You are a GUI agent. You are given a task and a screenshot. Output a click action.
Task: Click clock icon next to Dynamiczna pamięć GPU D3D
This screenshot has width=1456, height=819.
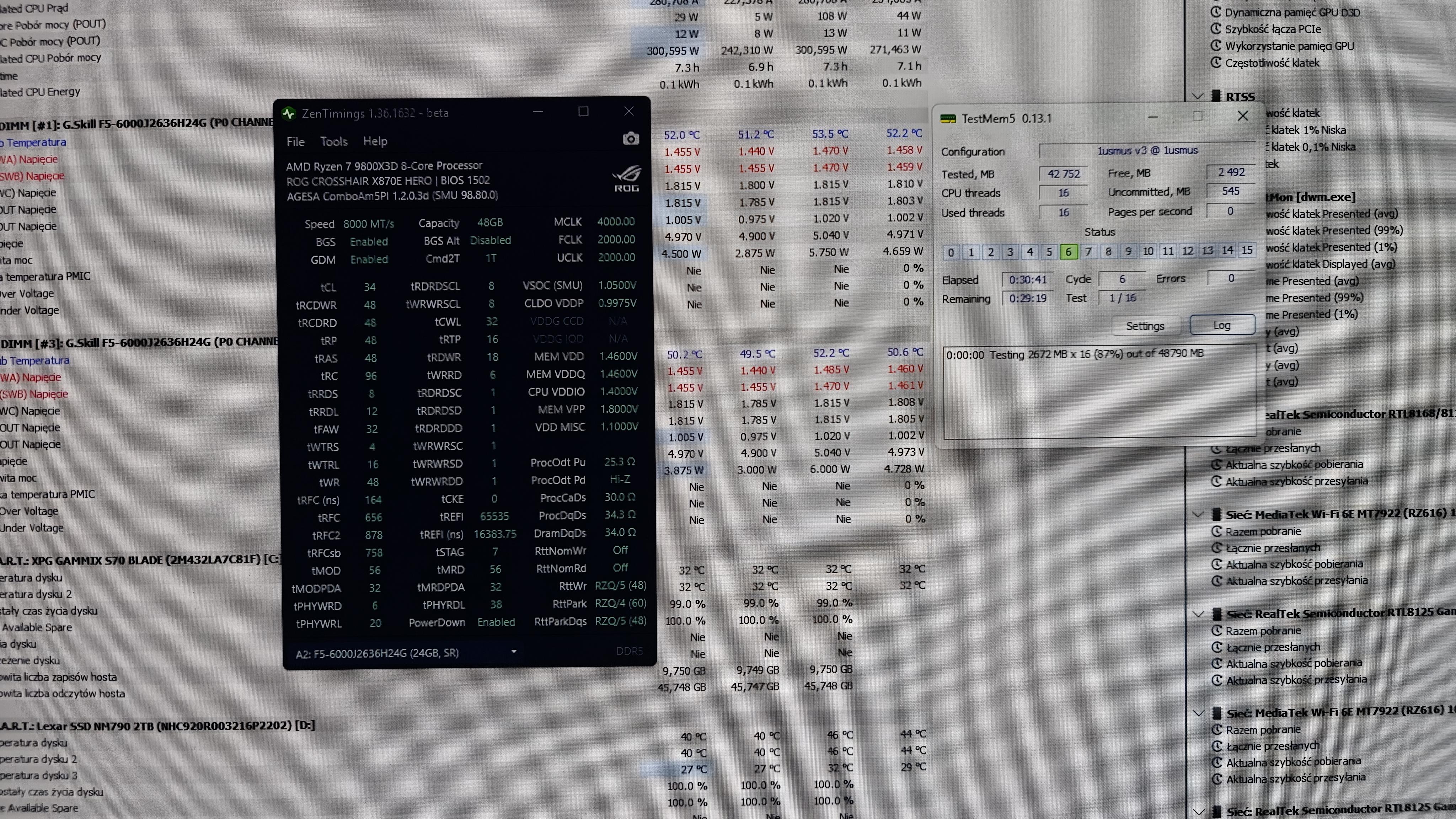[1216, 12]
